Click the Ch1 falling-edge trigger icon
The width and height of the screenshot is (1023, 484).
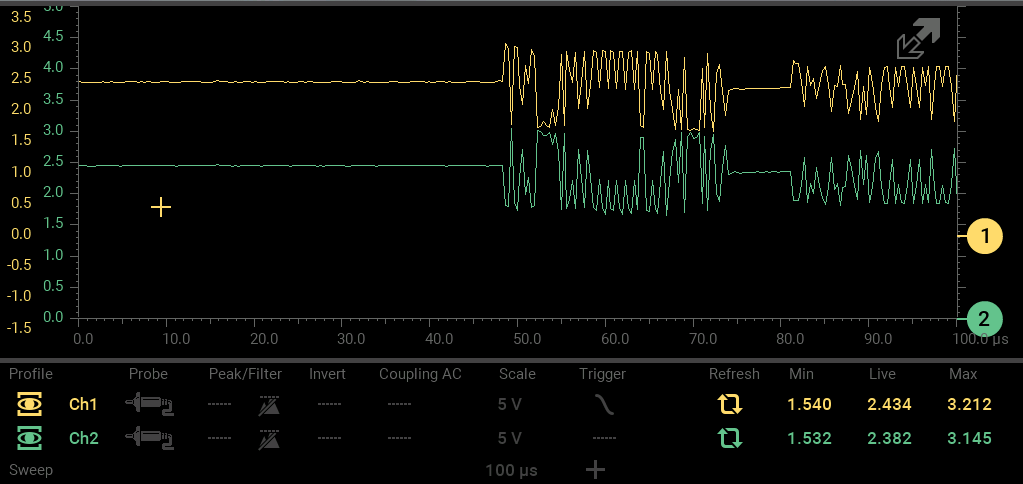click(601, 405)
